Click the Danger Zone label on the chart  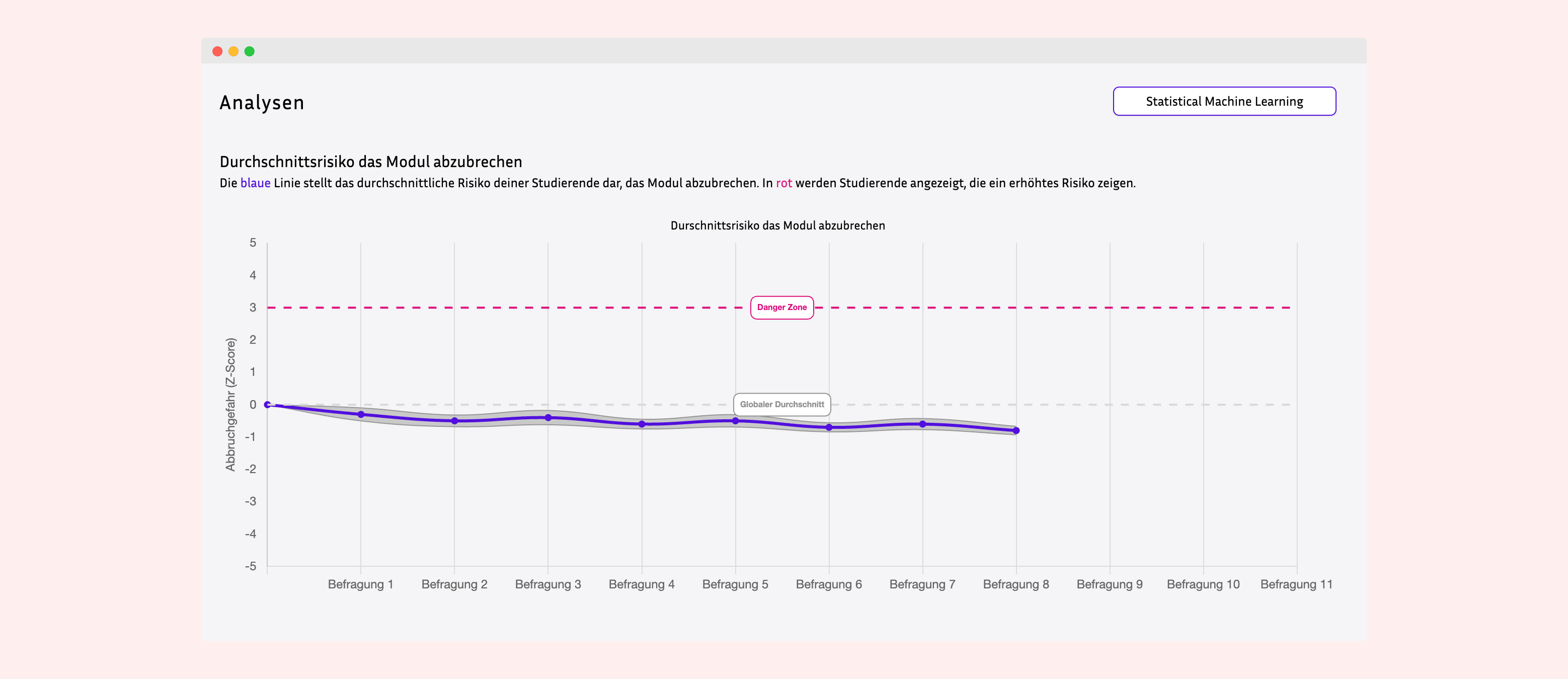(782, 307)
